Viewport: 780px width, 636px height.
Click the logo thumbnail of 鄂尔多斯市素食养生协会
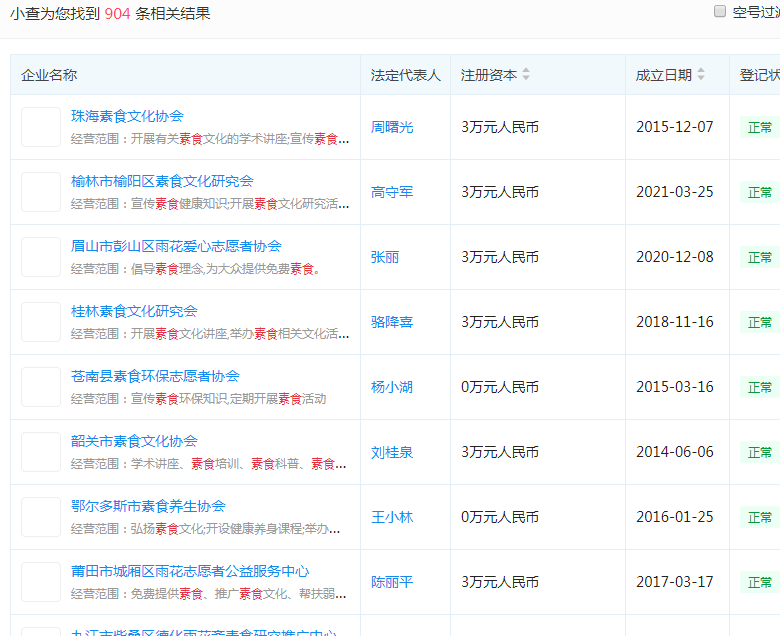tap(41, 517)
